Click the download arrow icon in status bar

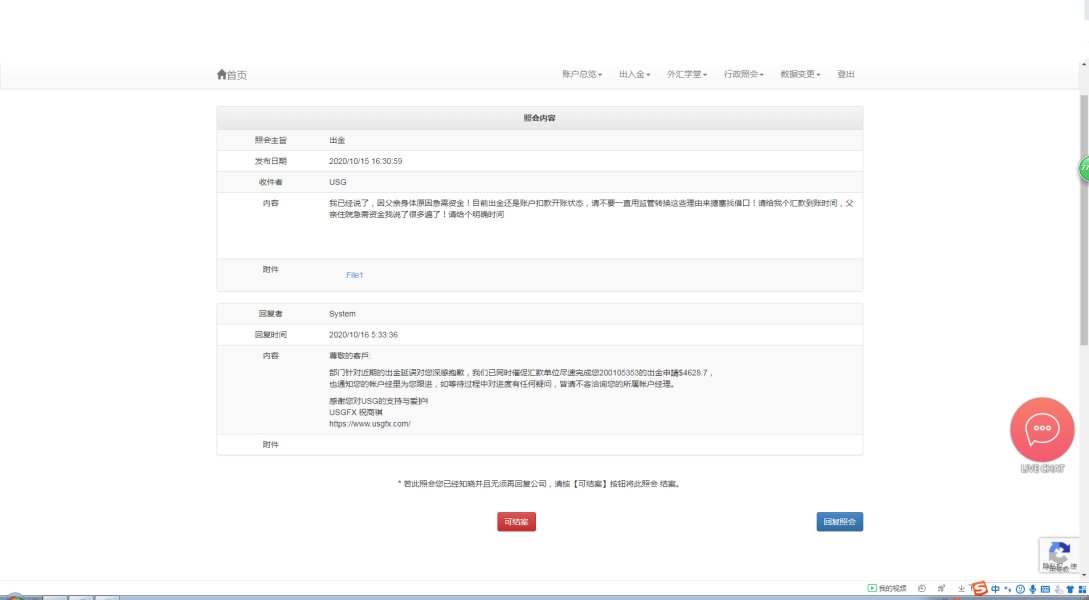(x=960, y=589)
